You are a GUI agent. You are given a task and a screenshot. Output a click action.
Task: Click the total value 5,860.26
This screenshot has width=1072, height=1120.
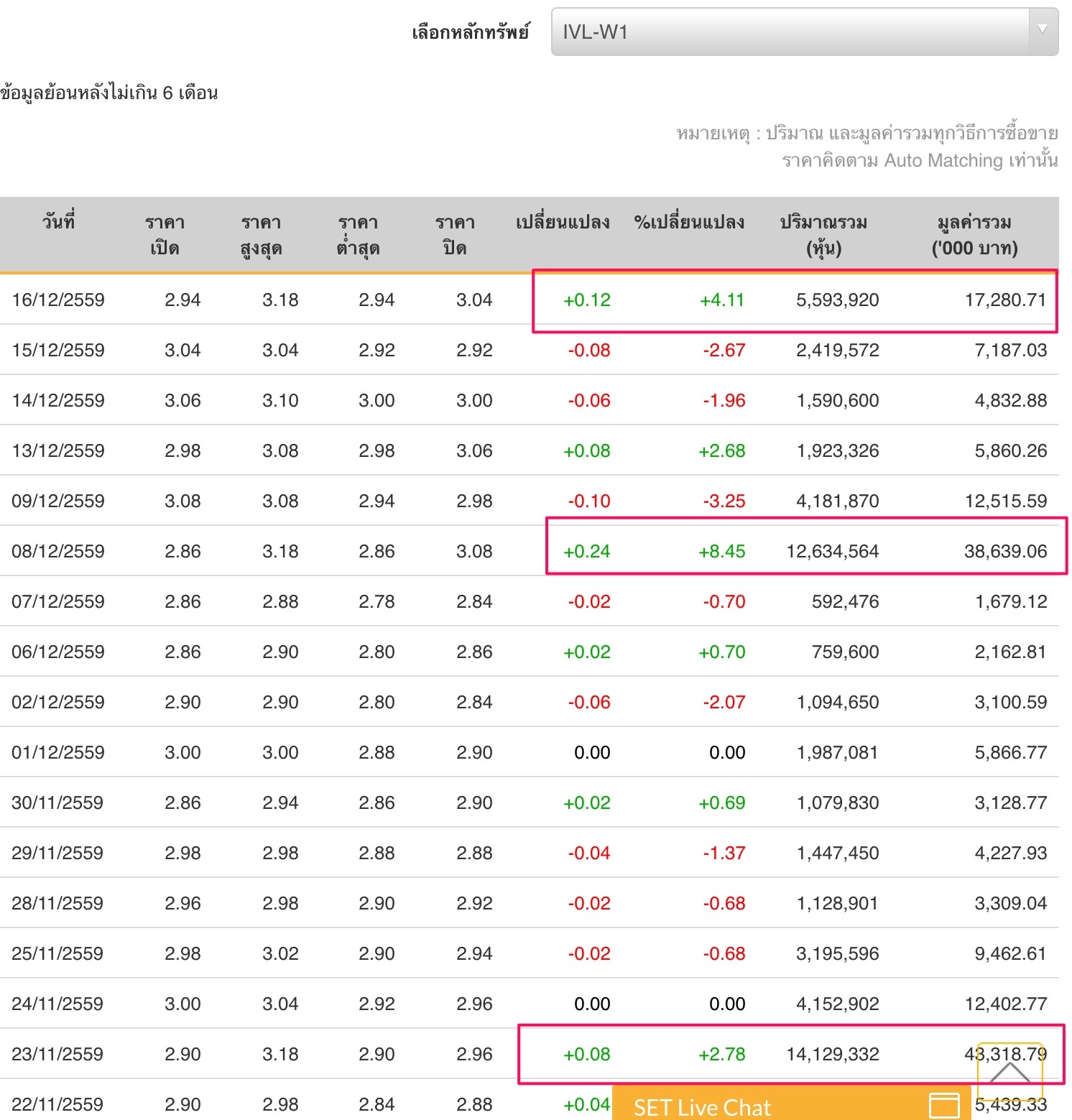[x=1011, y=450]
